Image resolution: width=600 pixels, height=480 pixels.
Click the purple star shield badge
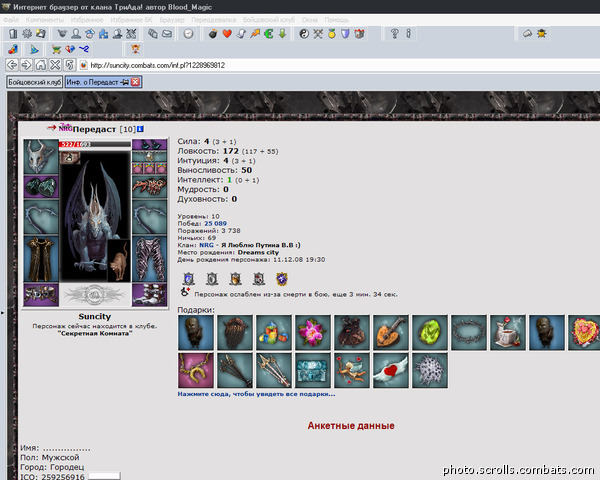[282, 279]
